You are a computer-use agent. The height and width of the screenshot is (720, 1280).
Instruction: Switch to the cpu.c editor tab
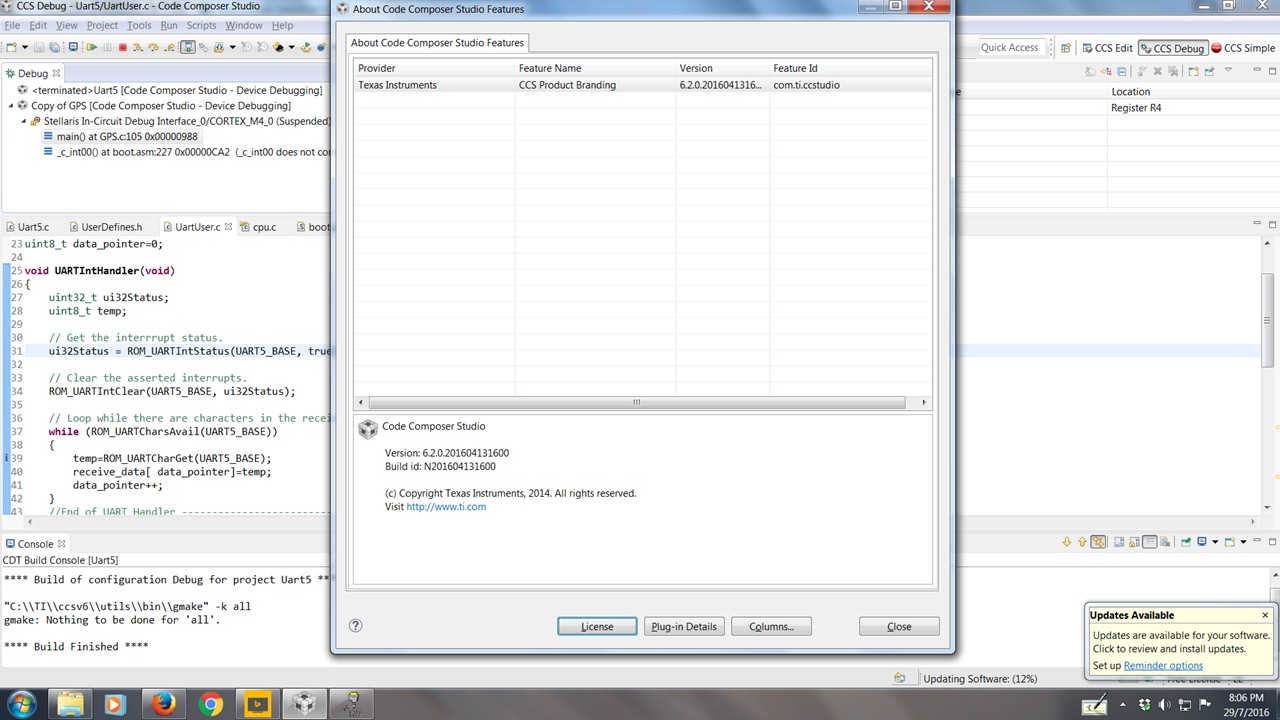tap(264, 227)
